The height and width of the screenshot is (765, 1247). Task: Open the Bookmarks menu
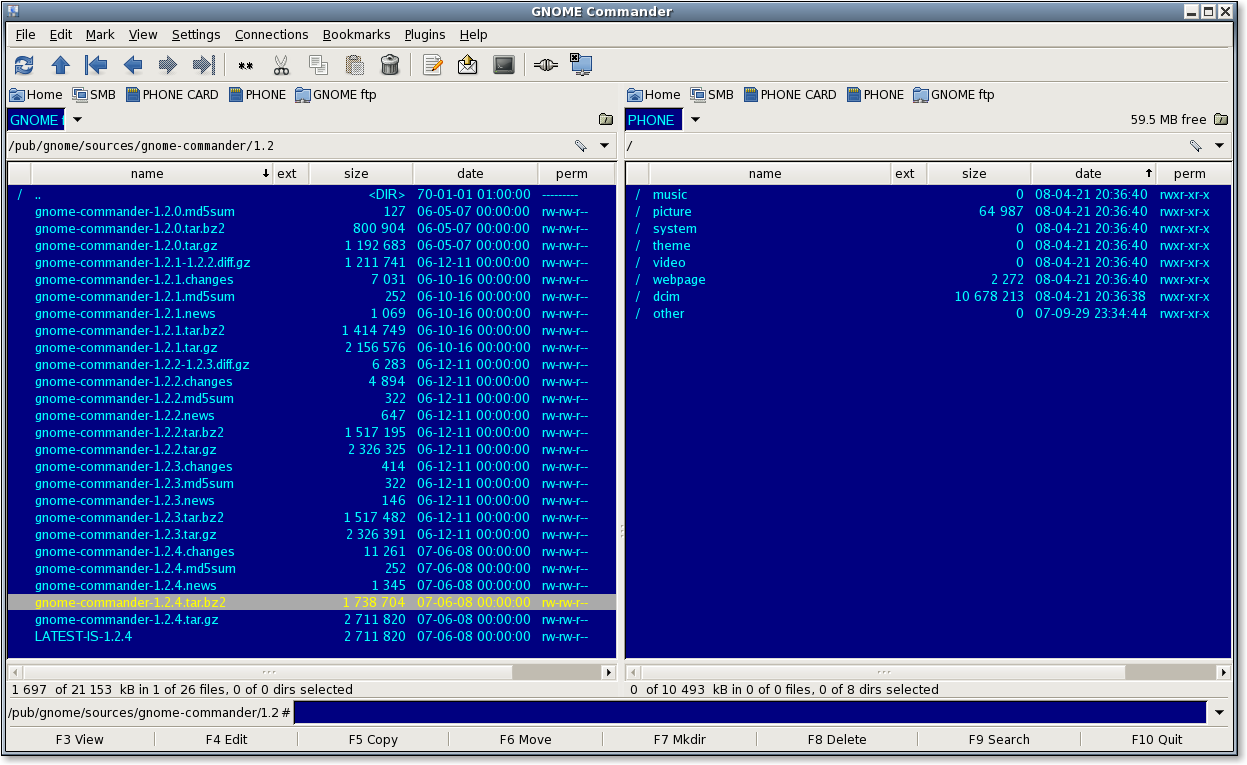356,35
